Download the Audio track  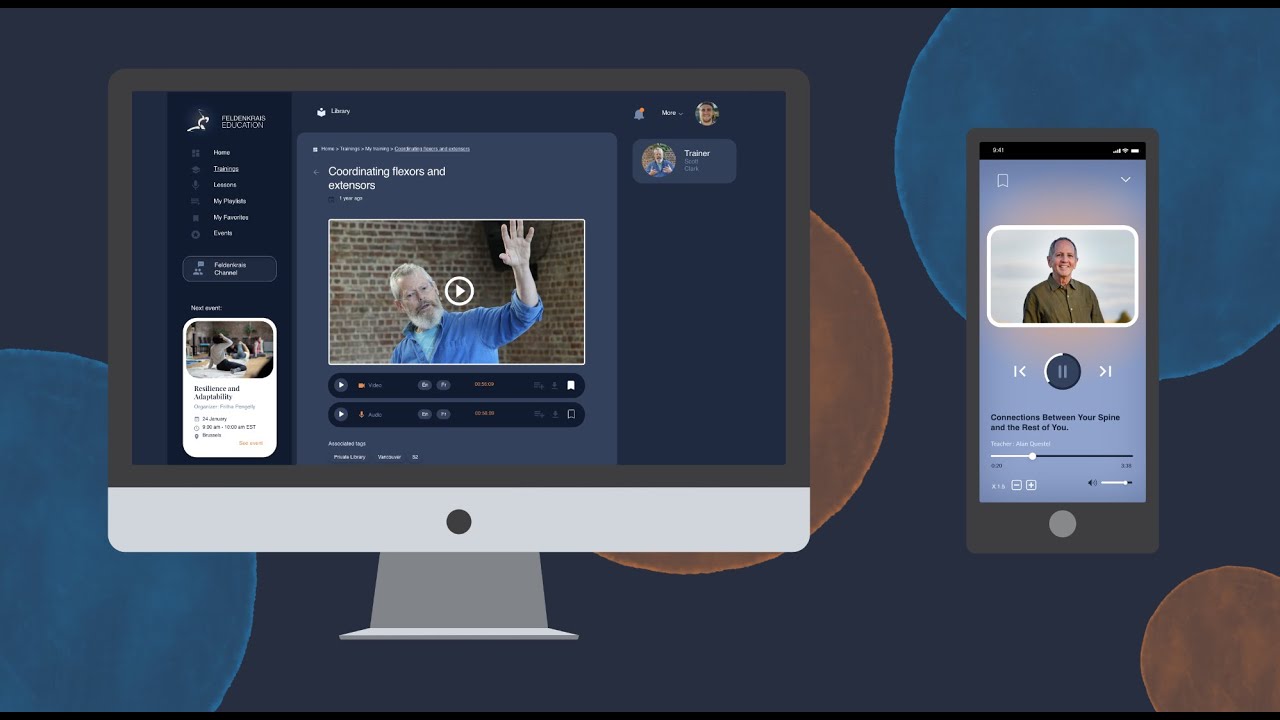554,414
